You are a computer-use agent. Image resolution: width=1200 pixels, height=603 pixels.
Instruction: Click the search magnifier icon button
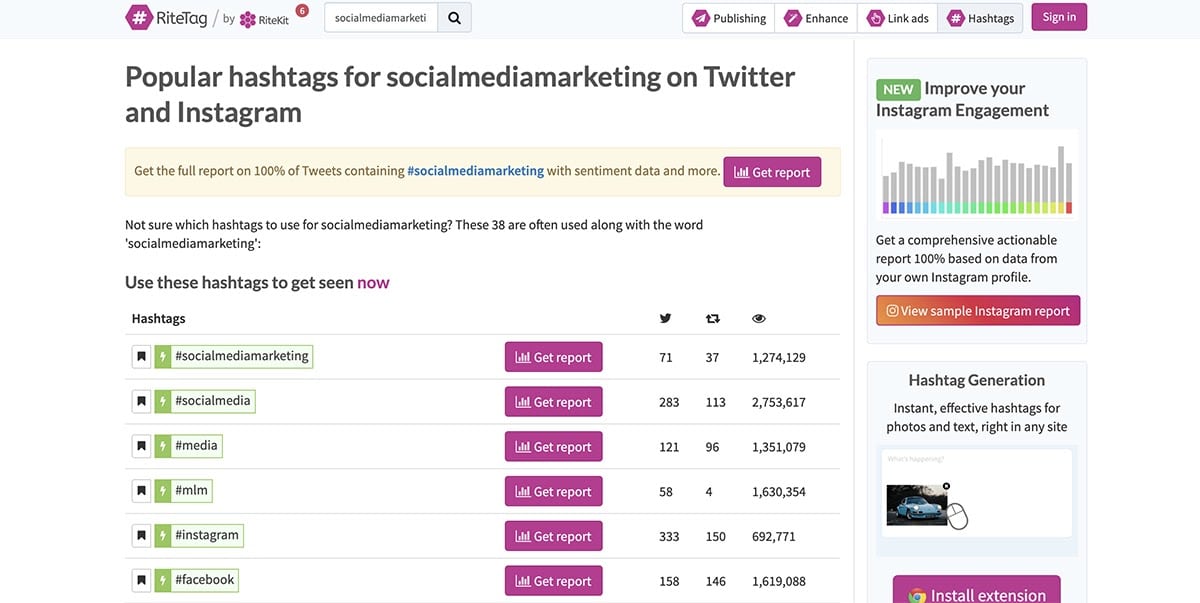click(454, 18)
